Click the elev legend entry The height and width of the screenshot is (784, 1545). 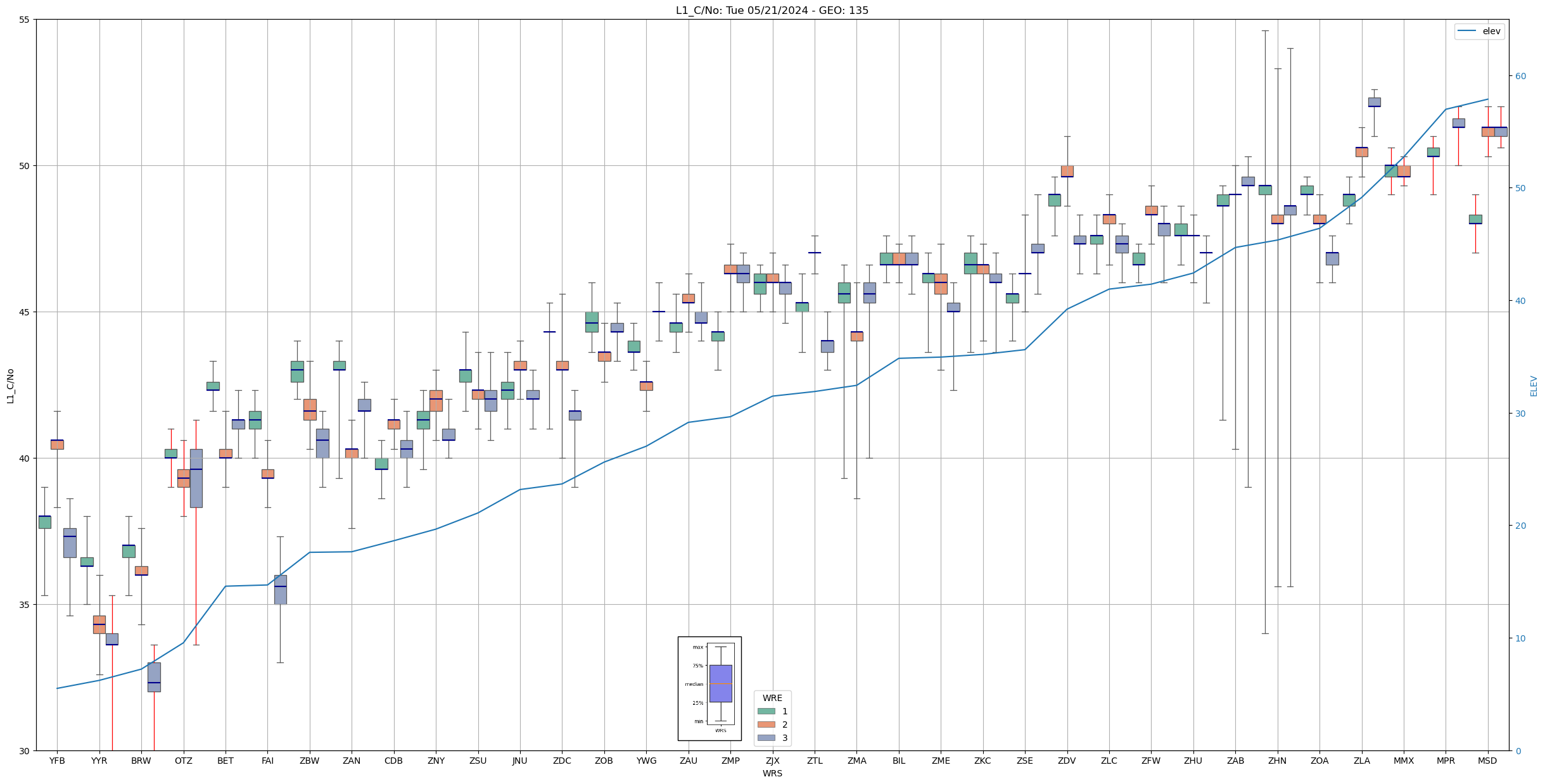pyautogui.click(x=1479, y=31)
